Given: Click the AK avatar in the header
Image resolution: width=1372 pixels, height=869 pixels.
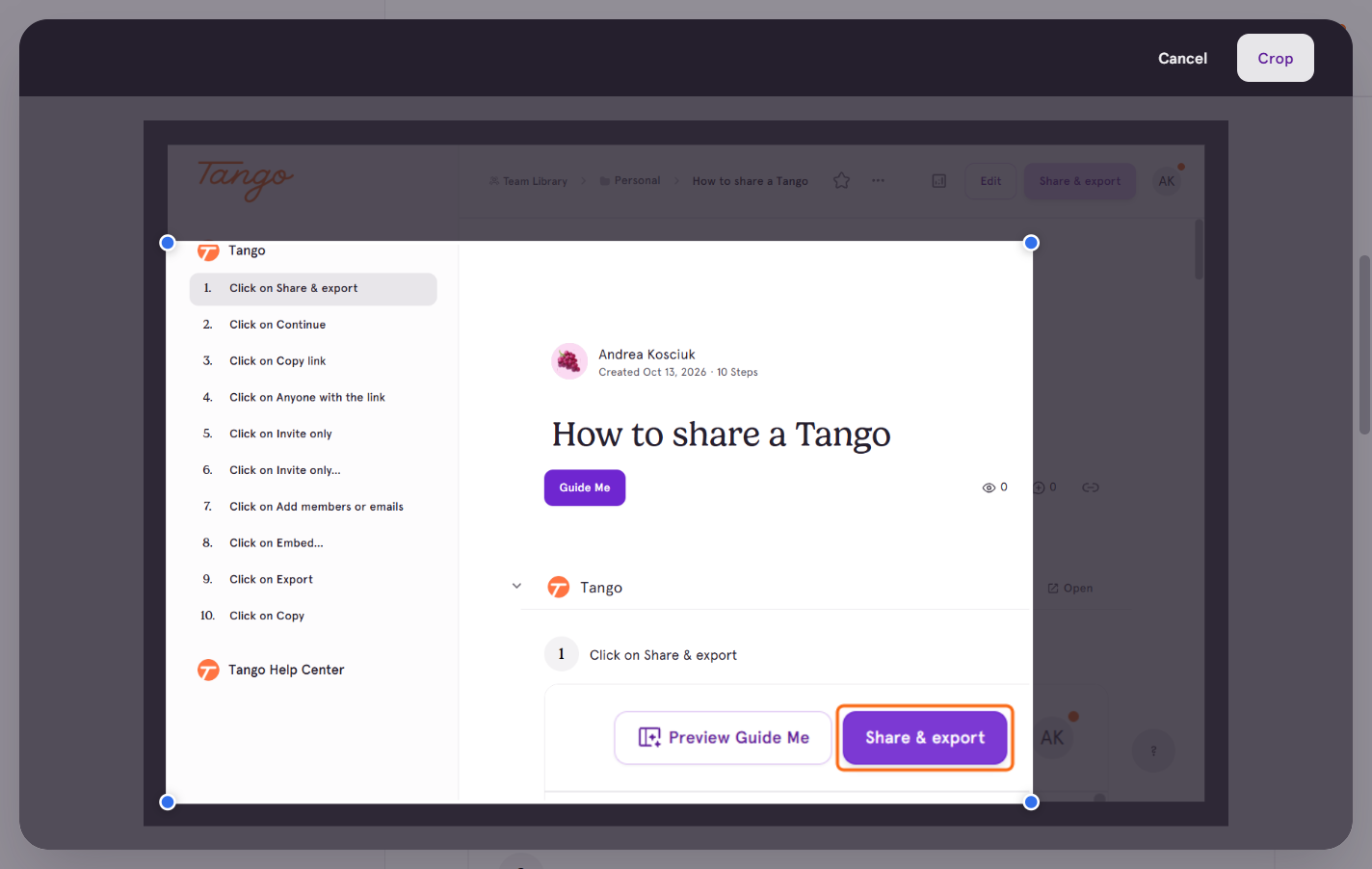Looking at the screenshot, I should pyautogui.click(x=1167, y=181).
